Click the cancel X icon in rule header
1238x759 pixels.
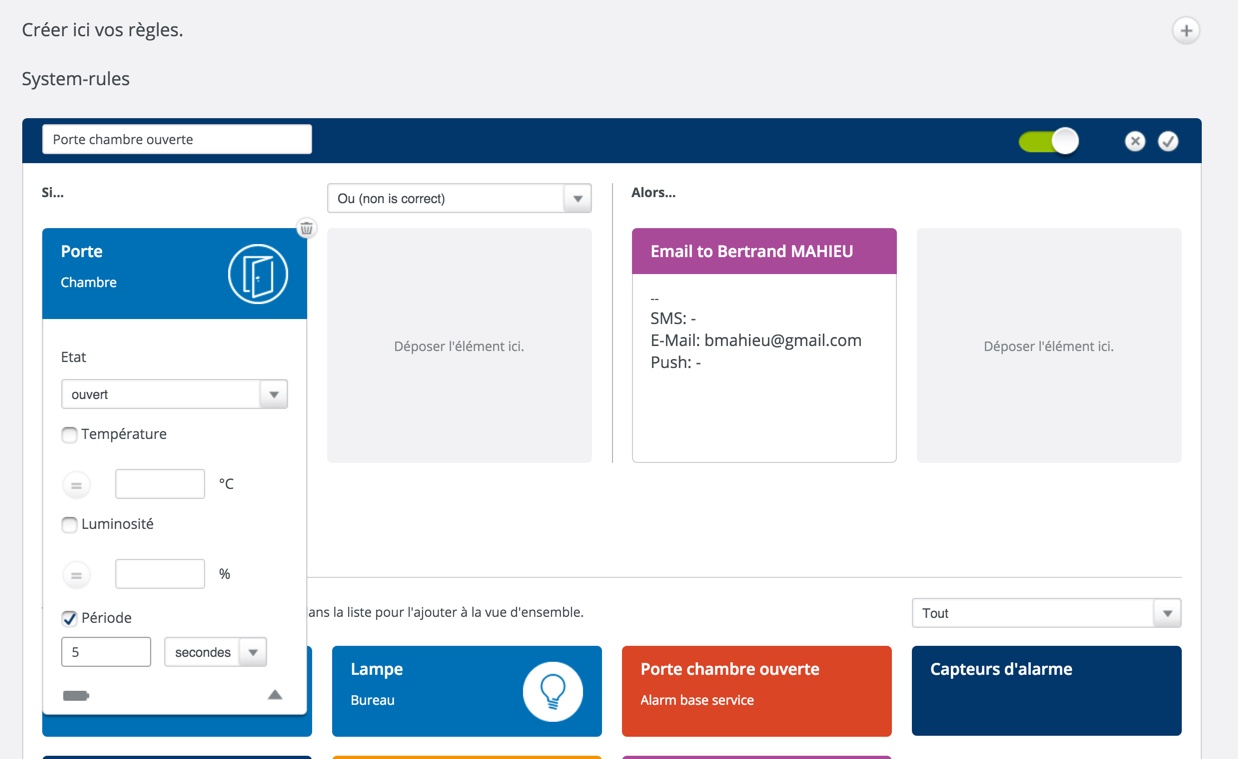[1134, 141]
